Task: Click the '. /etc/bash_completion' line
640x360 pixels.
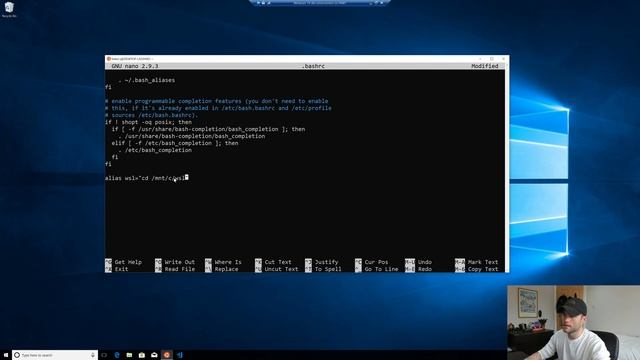Action: (155, 150)
